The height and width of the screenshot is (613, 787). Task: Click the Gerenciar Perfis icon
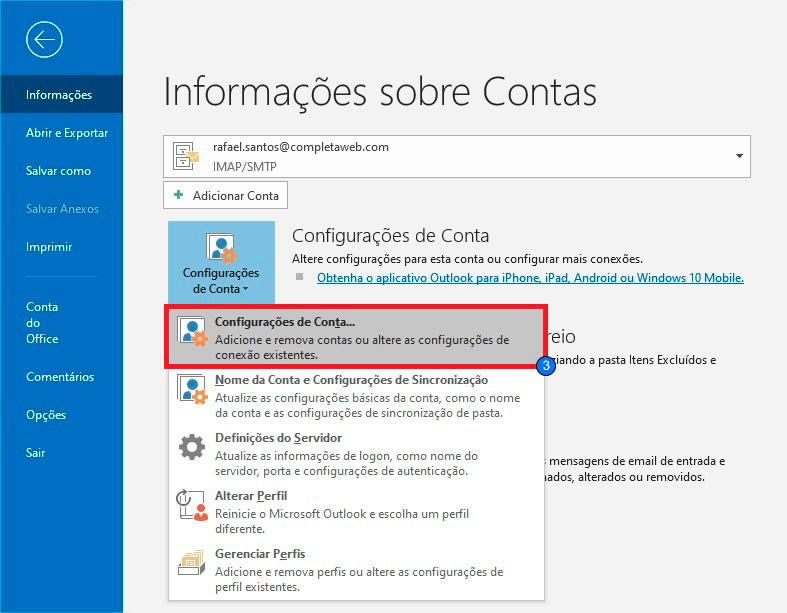(x=191, y=562)
